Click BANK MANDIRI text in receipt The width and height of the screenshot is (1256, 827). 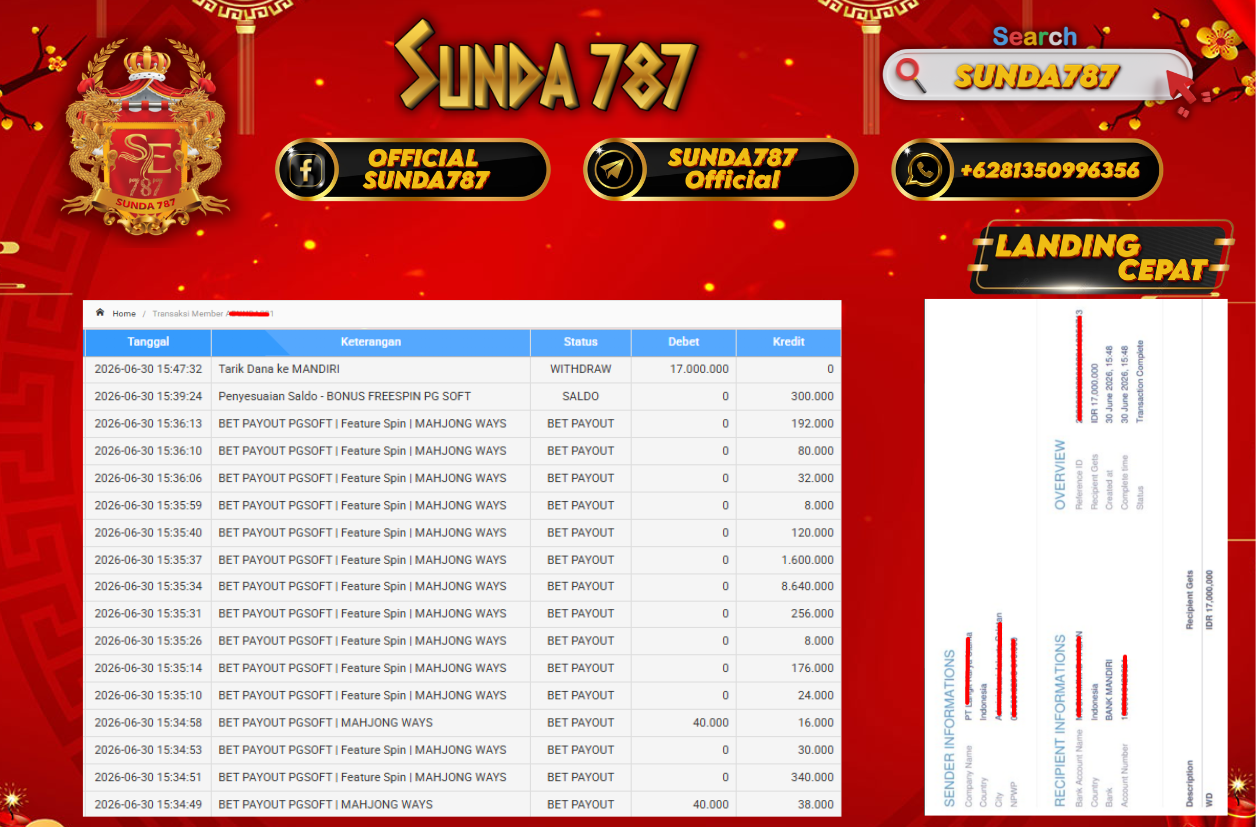[x=1110, y=690]
